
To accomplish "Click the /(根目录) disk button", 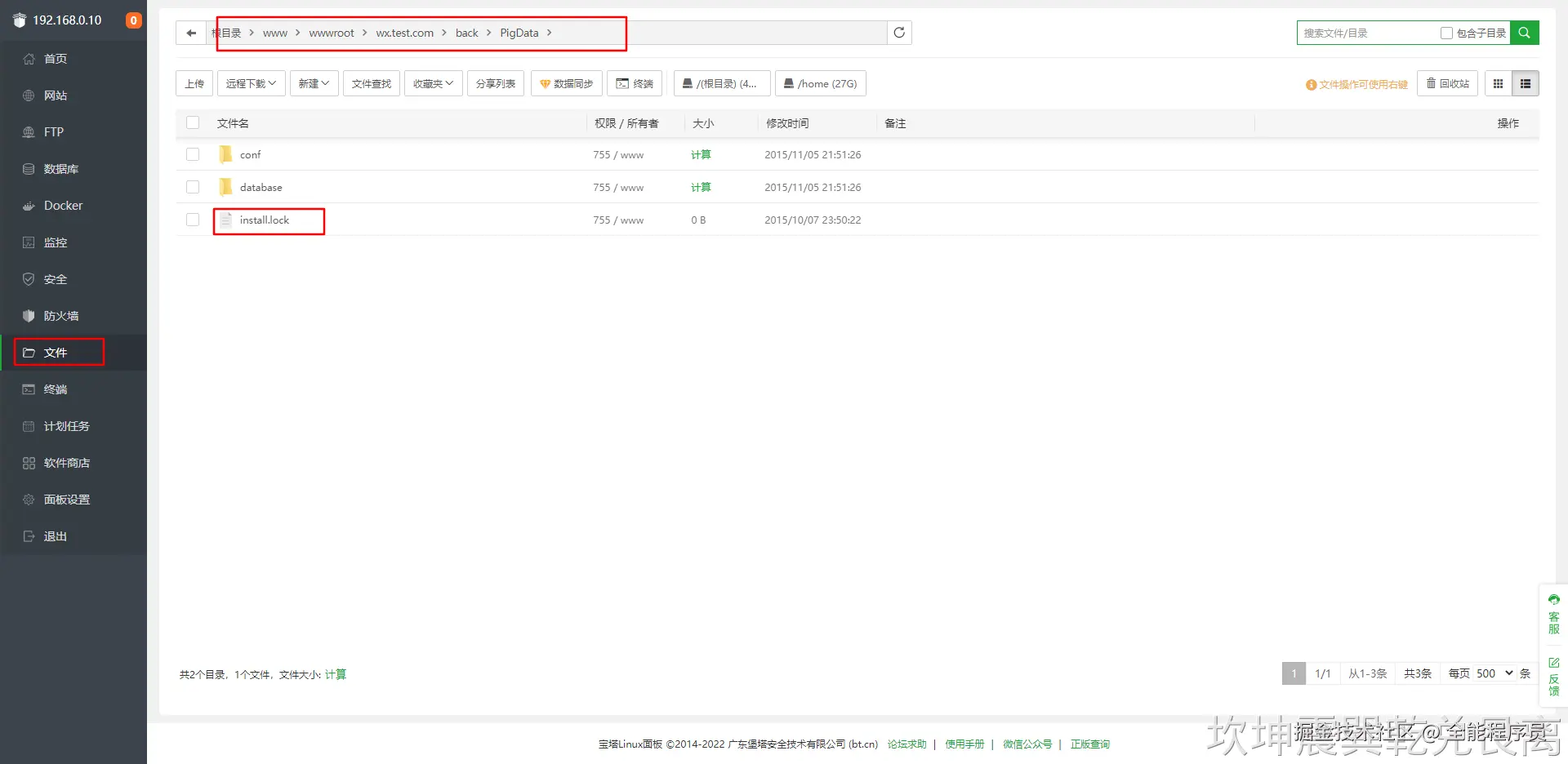I will (722, 83).
